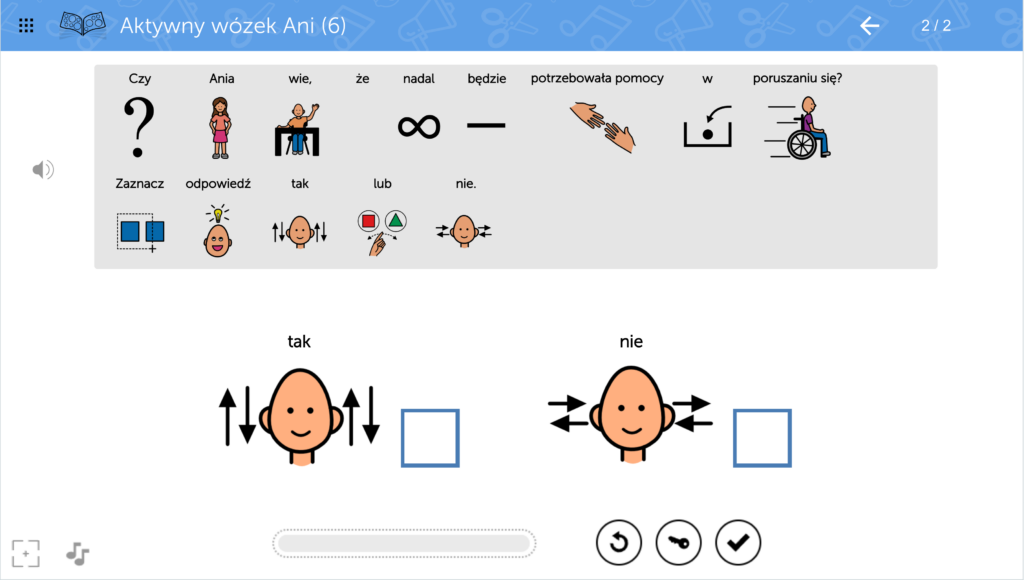Click the open book logo icon
1024x580 pixels.
(83, 24)
